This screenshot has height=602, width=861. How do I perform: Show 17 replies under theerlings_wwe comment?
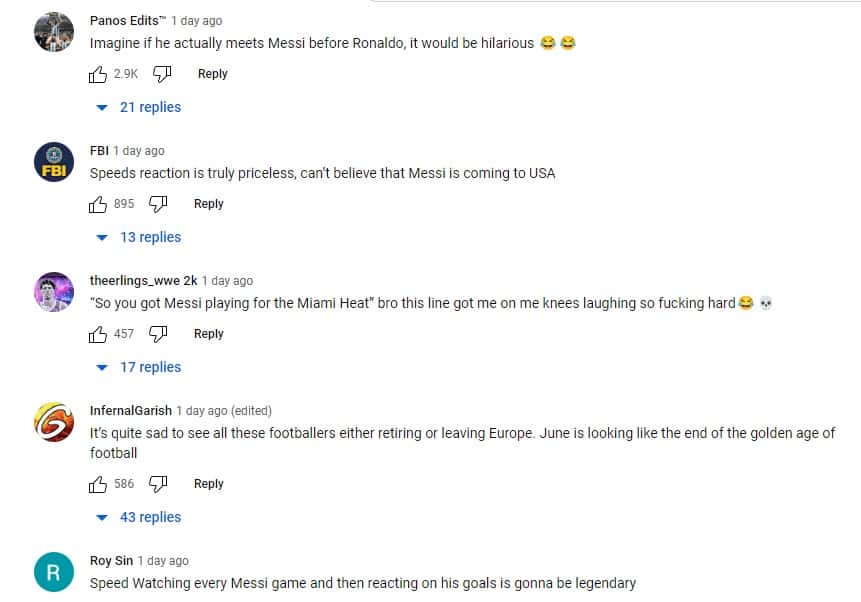[139, 367]
